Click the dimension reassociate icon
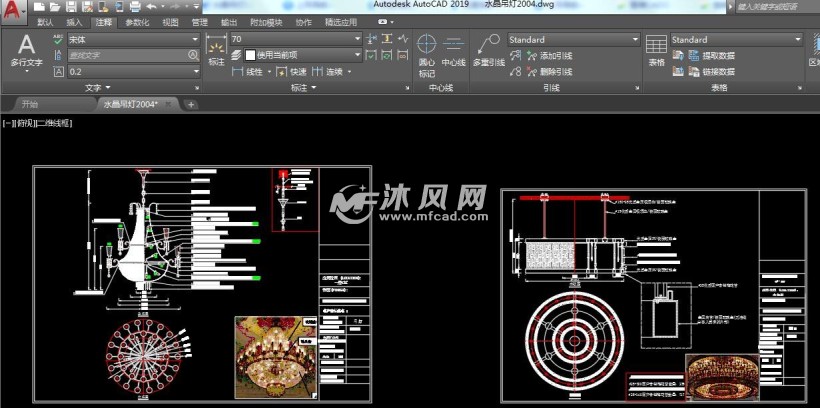 tap(402, 55)
